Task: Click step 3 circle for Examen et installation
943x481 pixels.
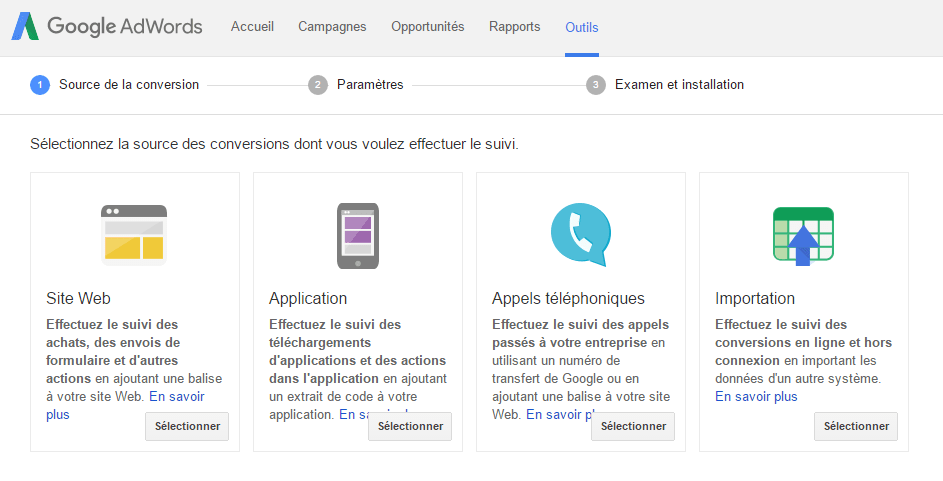Action: [x=595, y=85]
